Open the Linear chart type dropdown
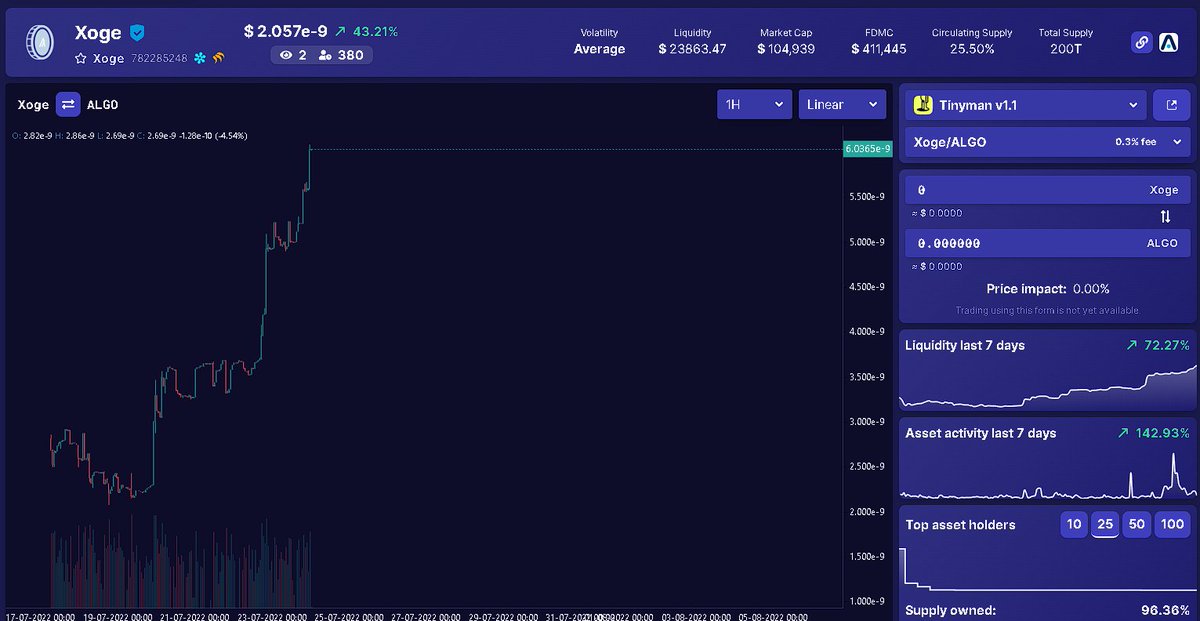Screen dimensions: 1200x621 click(842, 104)
